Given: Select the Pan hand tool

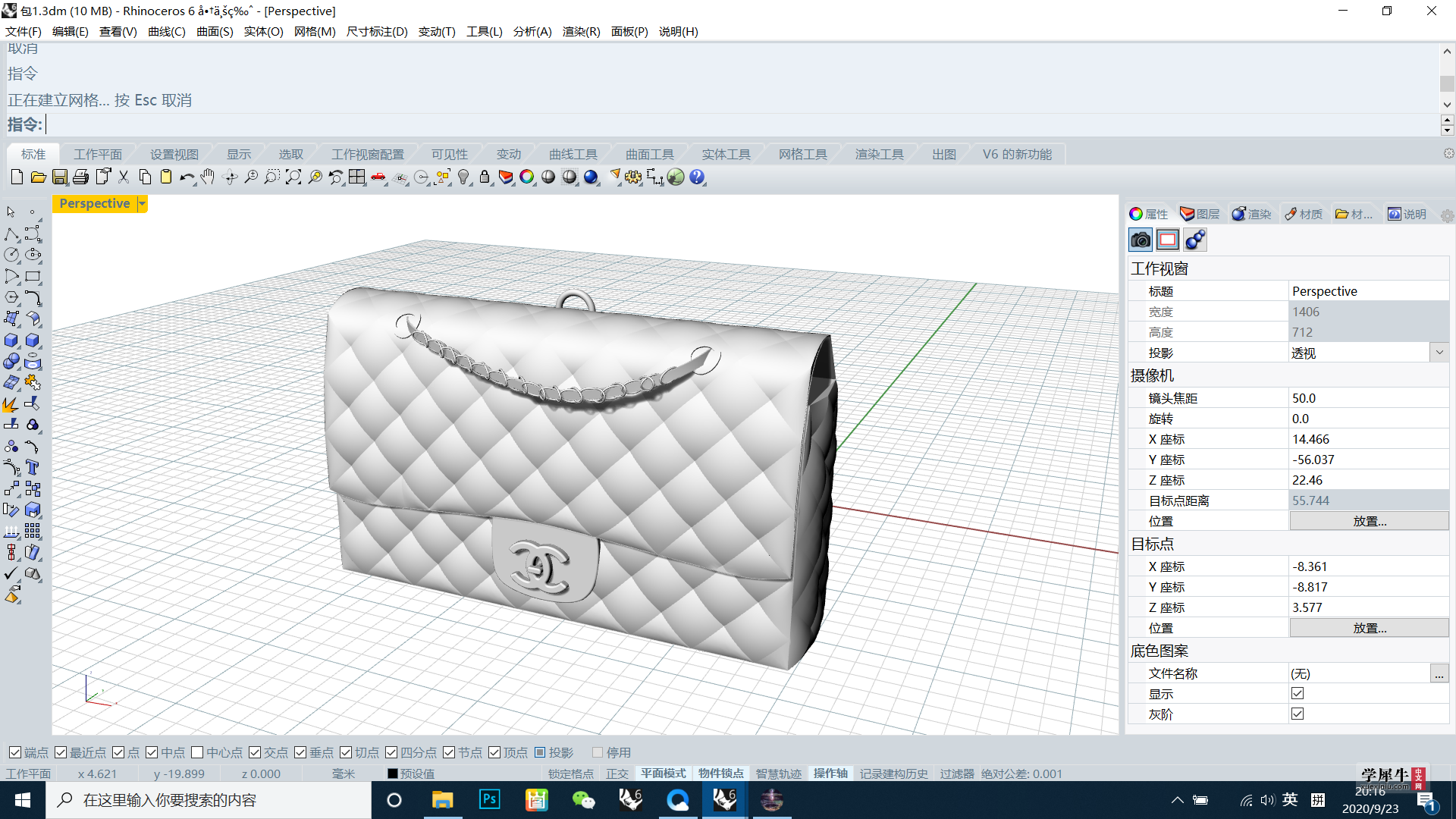Looking at the screenshot, I should coord(208,177).
